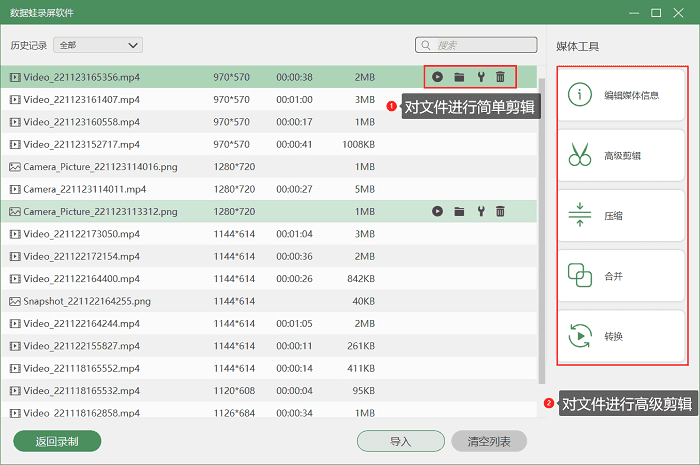
Task: Select Video_221122173050.mp4 in the file list
Action: (68, 234)
